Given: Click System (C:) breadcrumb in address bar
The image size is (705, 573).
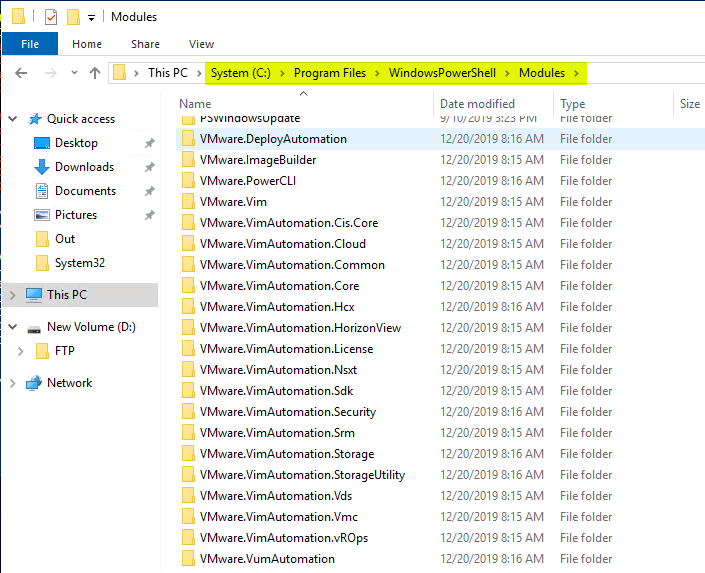Looking at the screenshot, I should (241, 73).
